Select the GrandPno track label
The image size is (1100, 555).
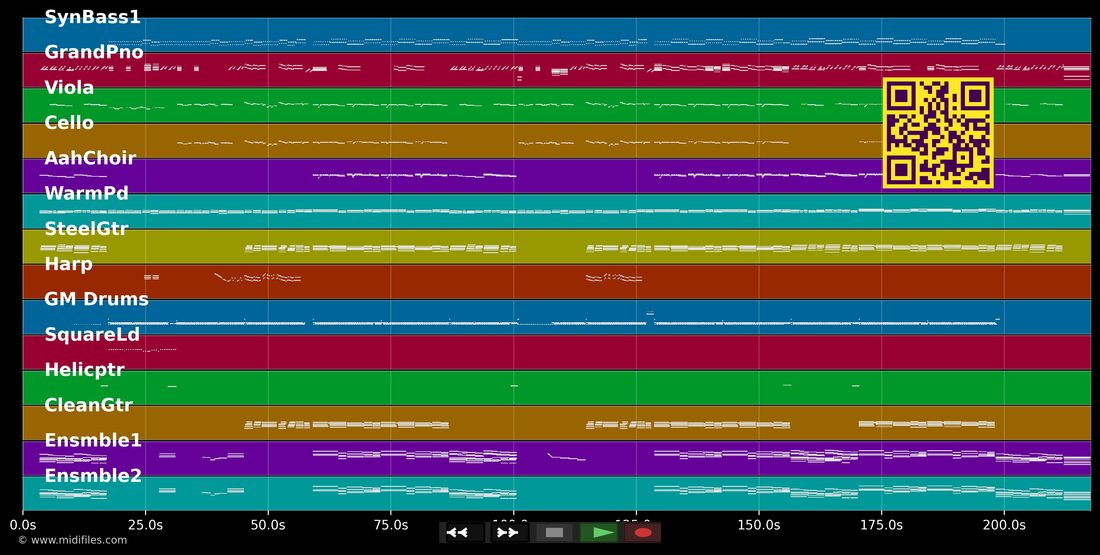point(94,53)
